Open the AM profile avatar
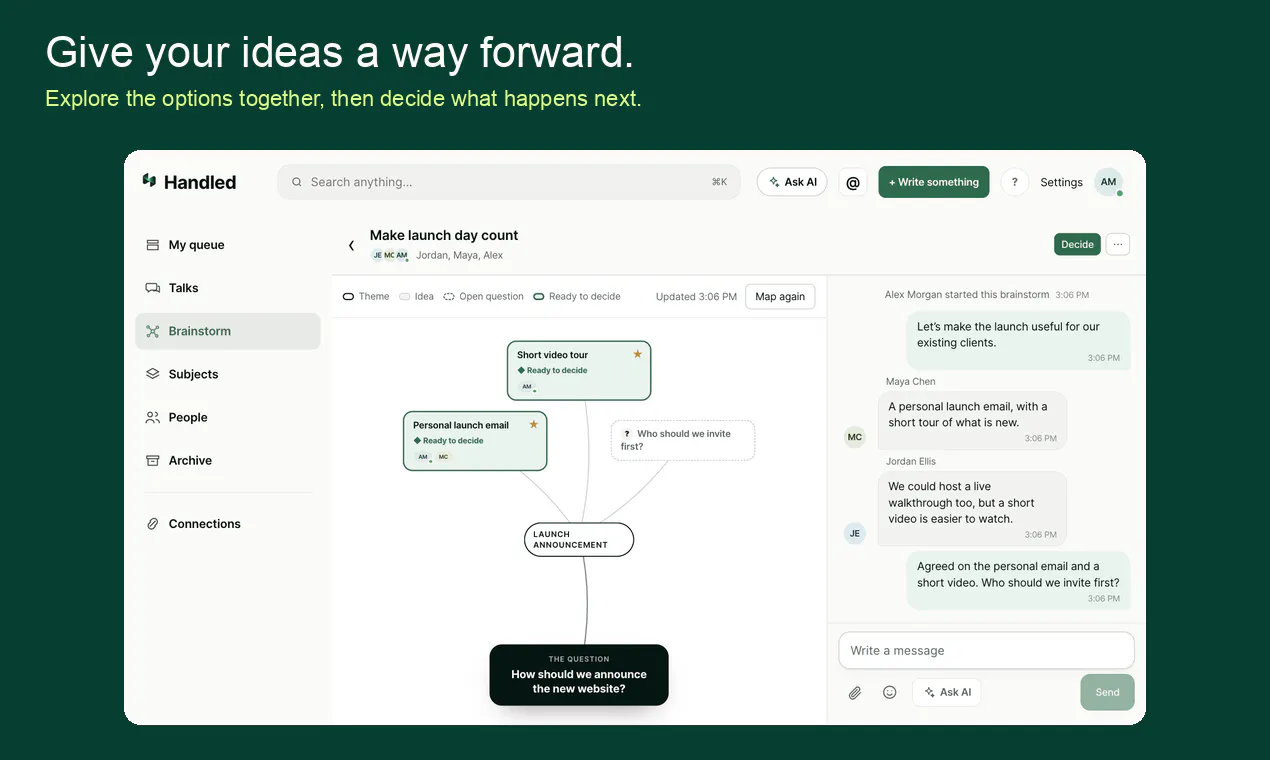This screenshot has width=1270, height=760. pos(1108,182)
